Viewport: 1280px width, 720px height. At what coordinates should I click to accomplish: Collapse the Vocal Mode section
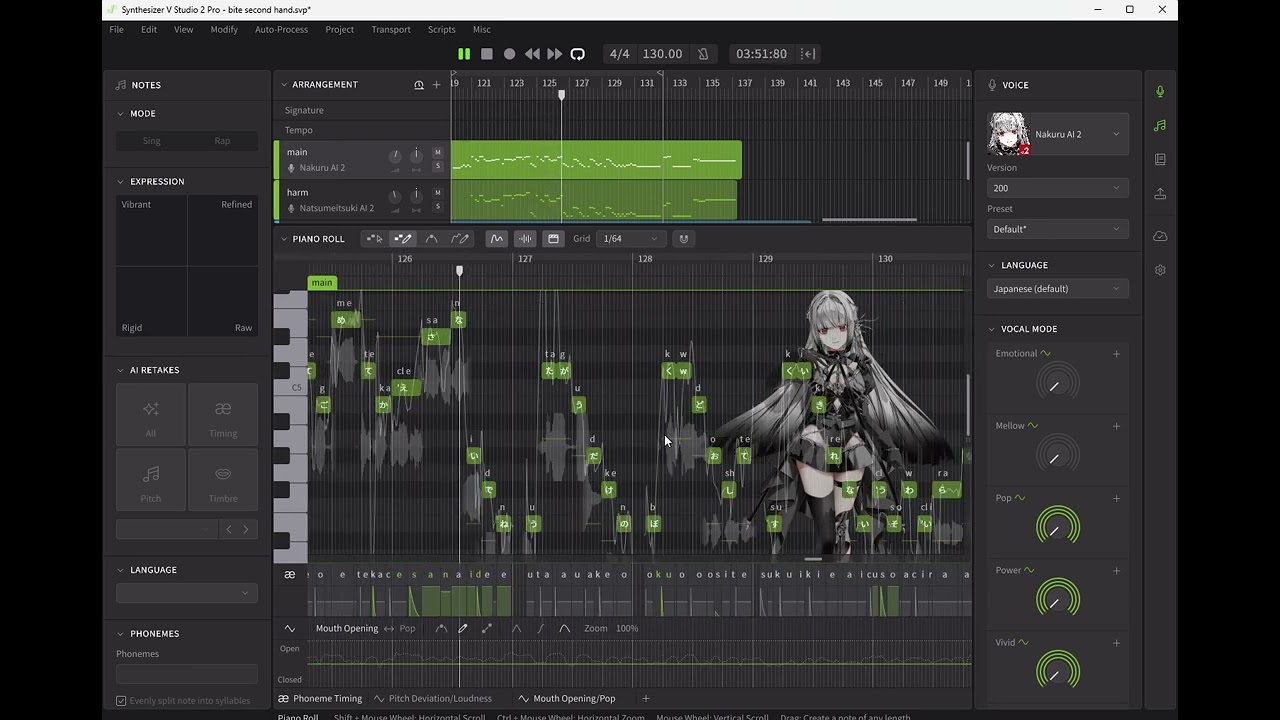(992, 329)
